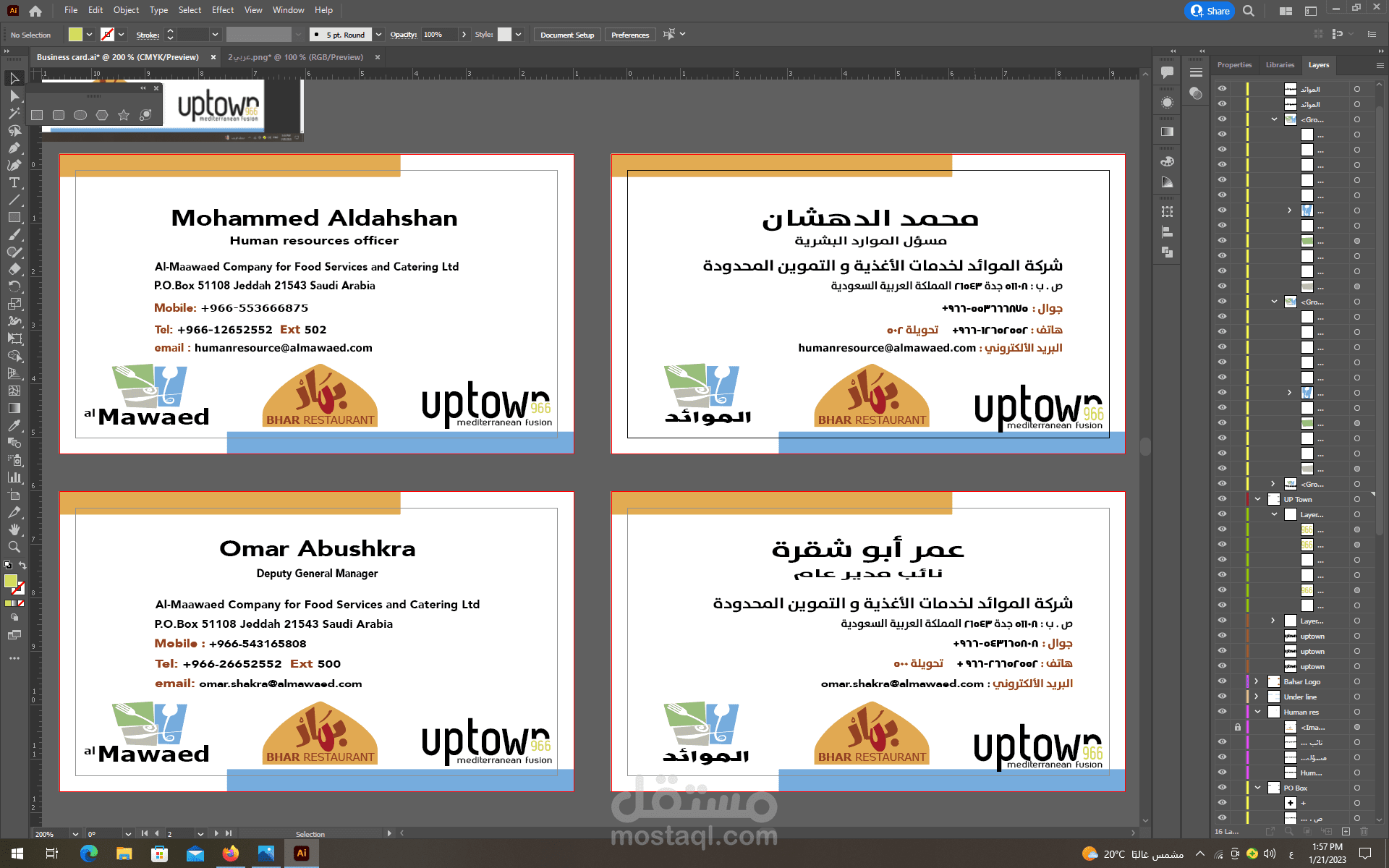This screenshot has width=1389, height=868.
Task: Select the Ellipse shape tool
Action: pyautogui.click(x=80, y=115)
